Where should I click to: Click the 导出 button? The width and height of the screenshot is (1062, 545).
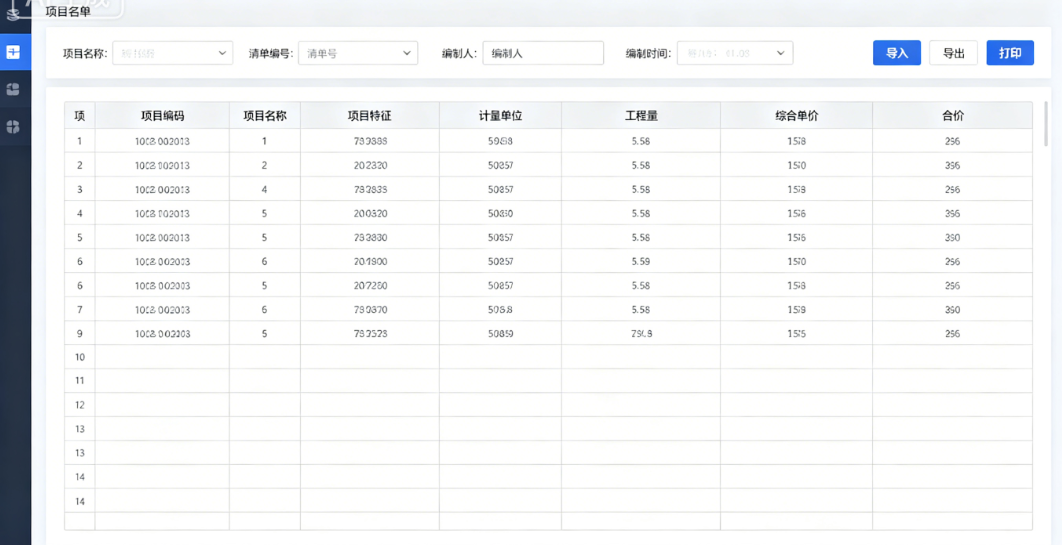pyautogui.click(x=954, y=53)
